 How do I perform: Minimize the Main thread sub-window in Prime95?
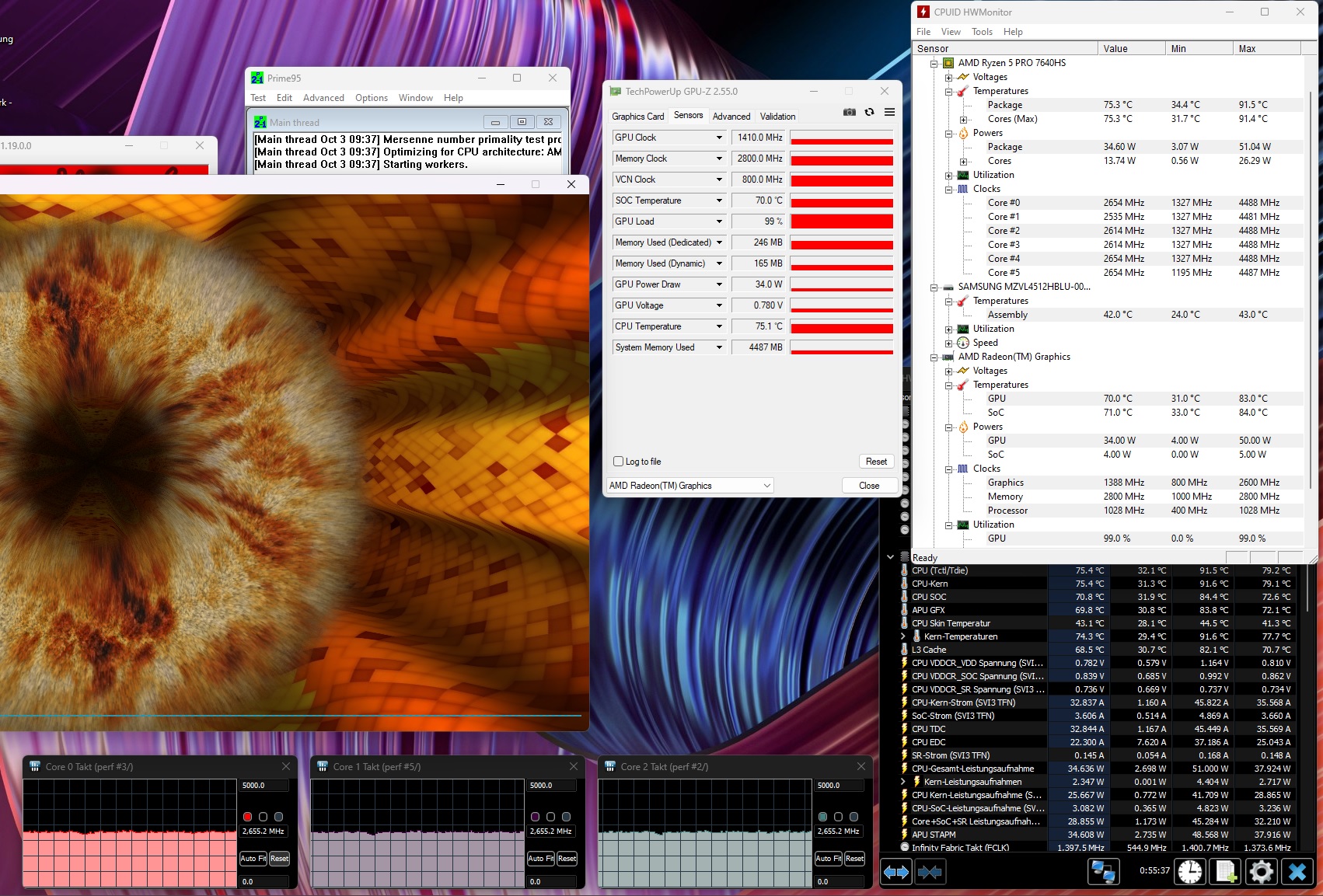[495, 122]
